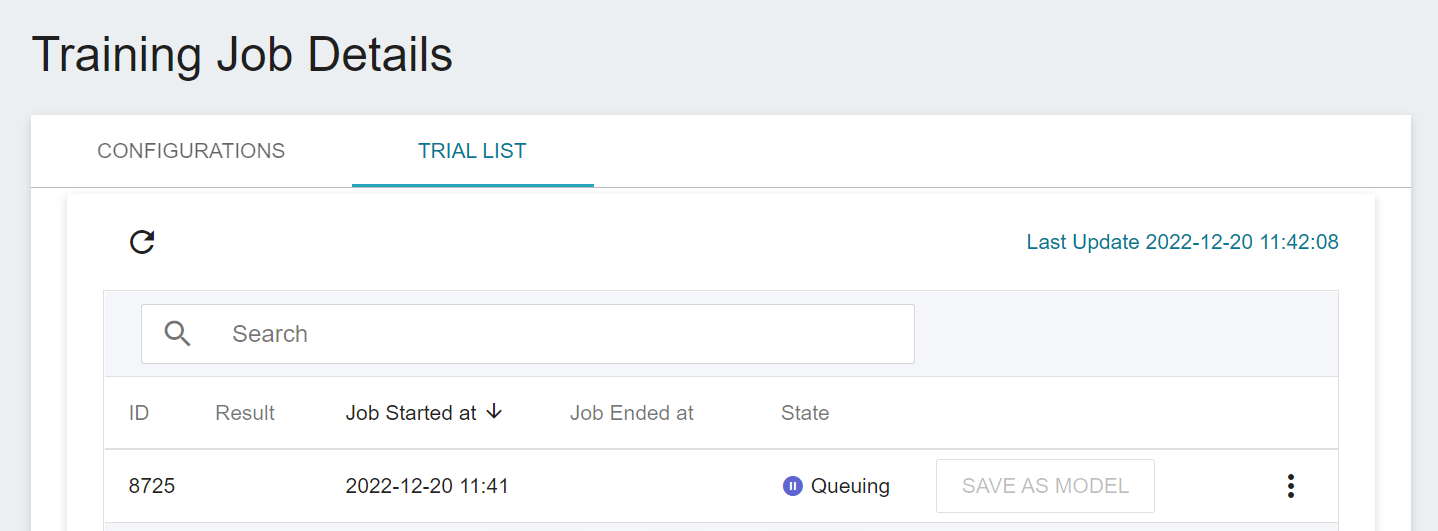The image size is (1438, 531).
Task: Select the Trial List tab
Action: pyautogui.click(x=472, y=151)
